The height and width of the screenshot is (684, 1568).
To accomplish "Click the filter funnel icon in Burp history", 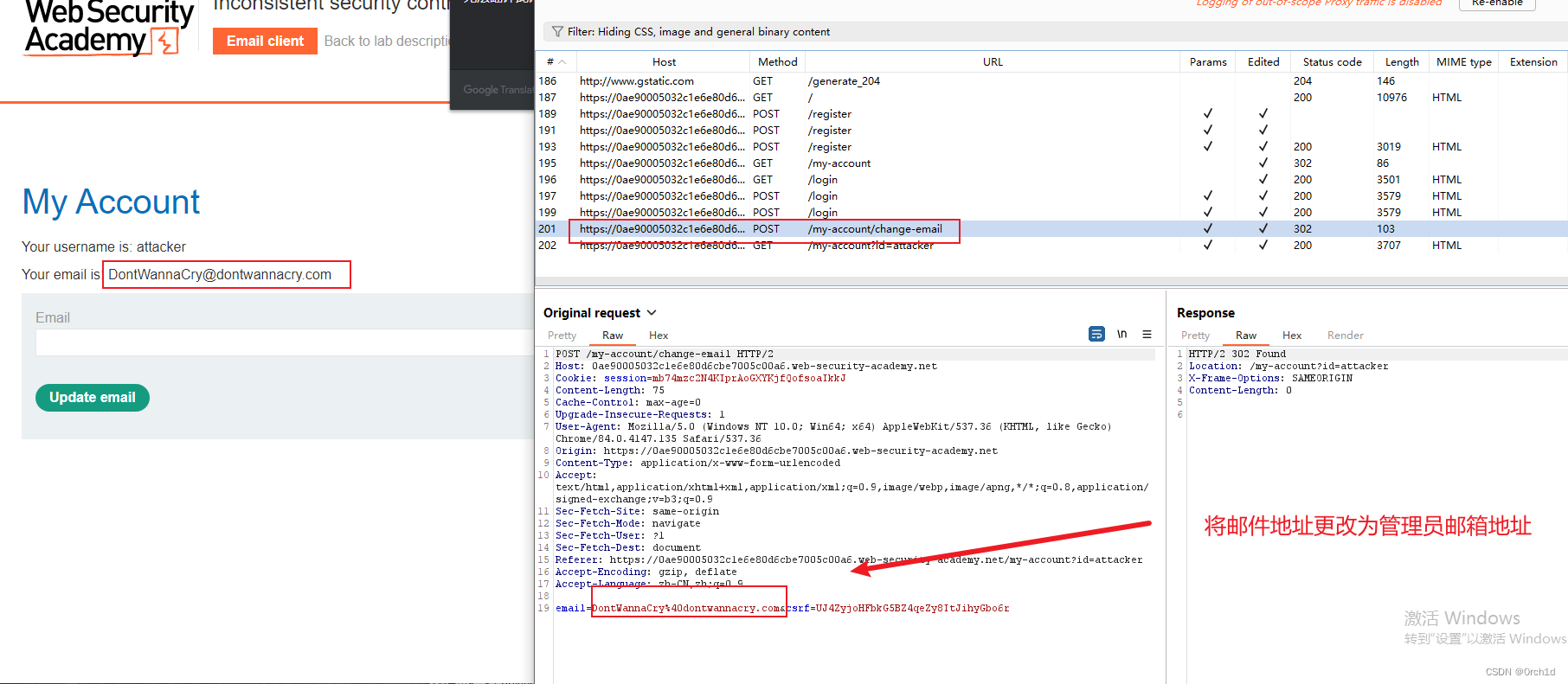I will [x=557, y=32].
